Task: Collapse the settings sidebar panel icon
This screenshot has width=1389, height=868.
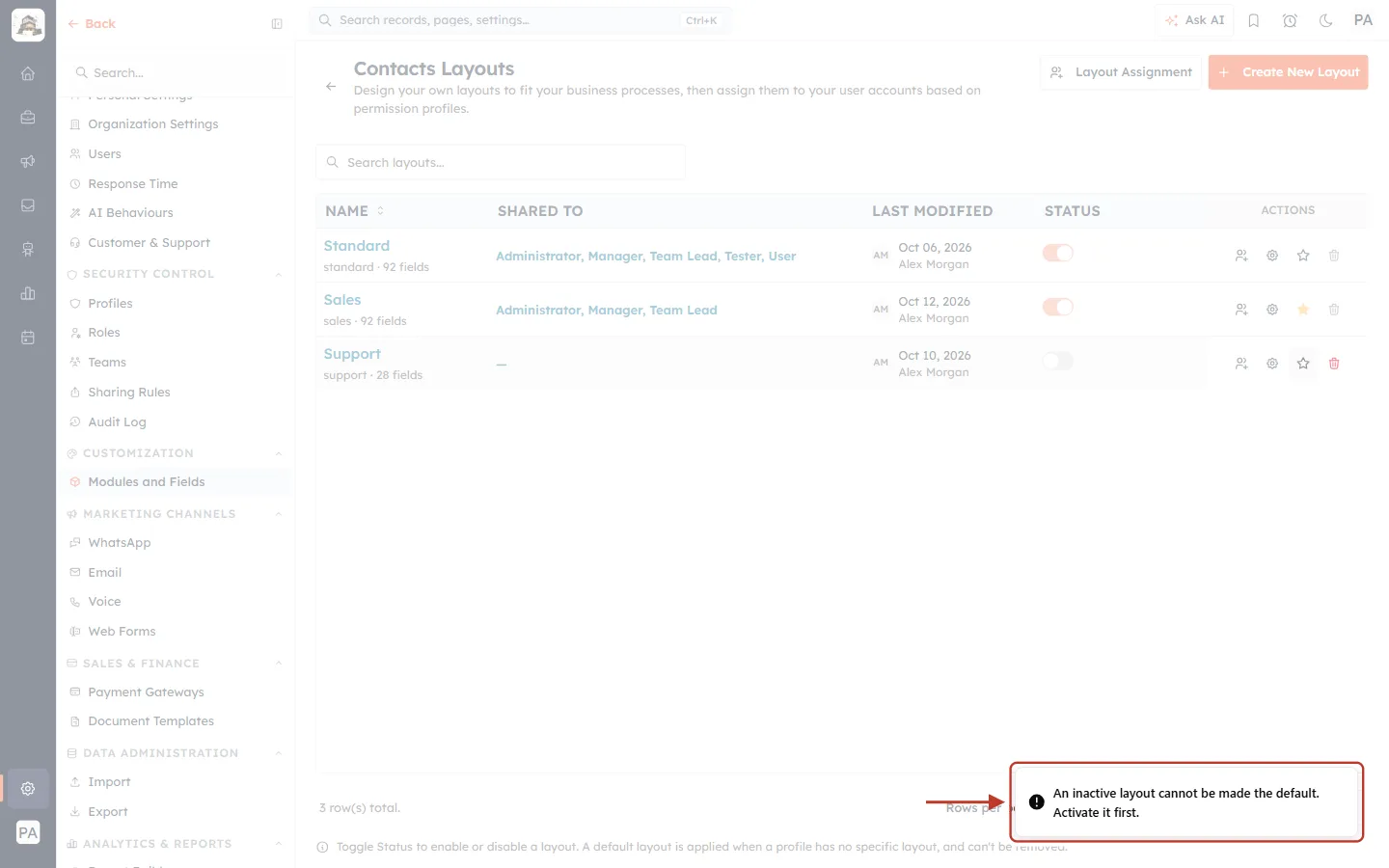Action: (x=277, y=24)
